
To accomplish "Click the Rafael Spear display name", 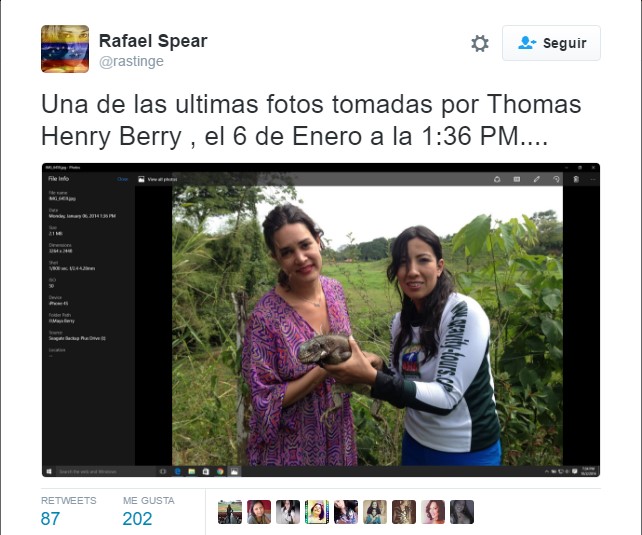I will [153, 41].
